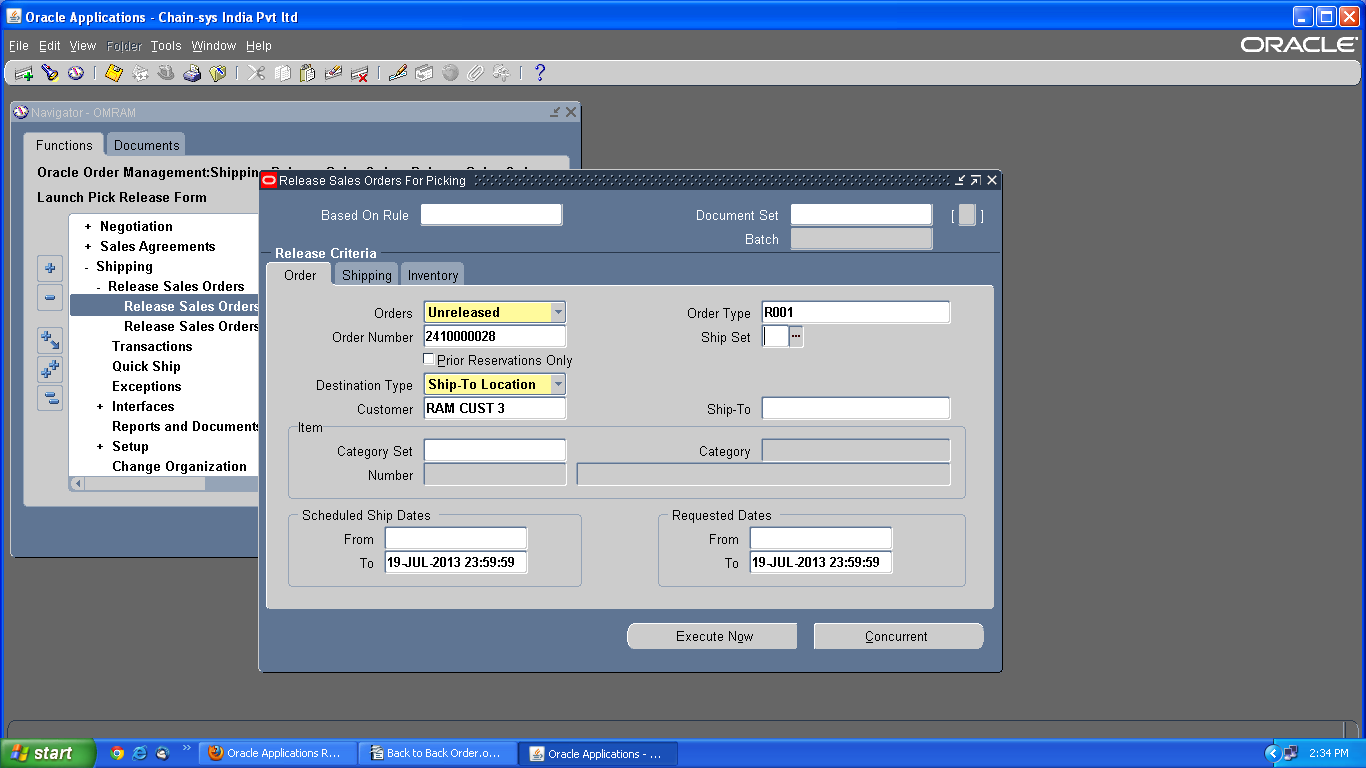Switch to the Inventory criteria tab

click(433, 275)
